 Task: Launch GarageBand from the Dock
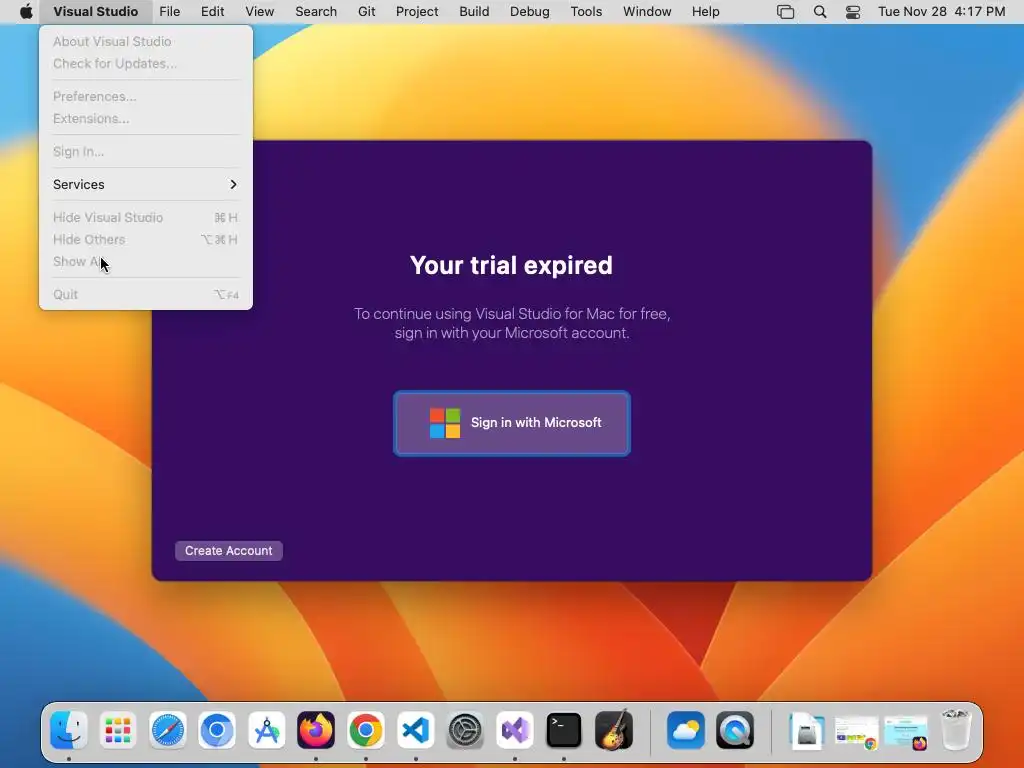click(614, 730)
